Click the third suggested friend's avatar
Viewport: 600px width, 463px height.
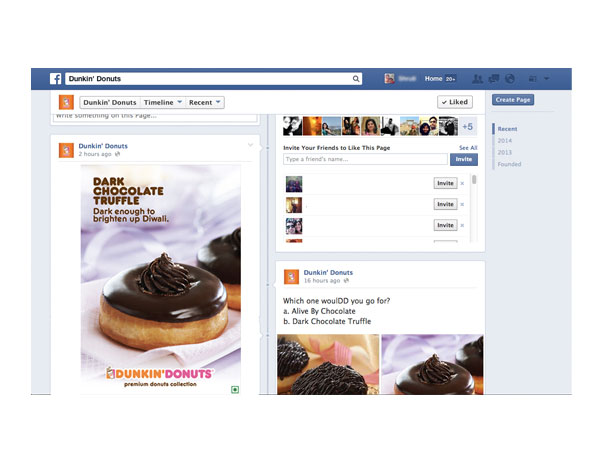(x=294, y=226)
